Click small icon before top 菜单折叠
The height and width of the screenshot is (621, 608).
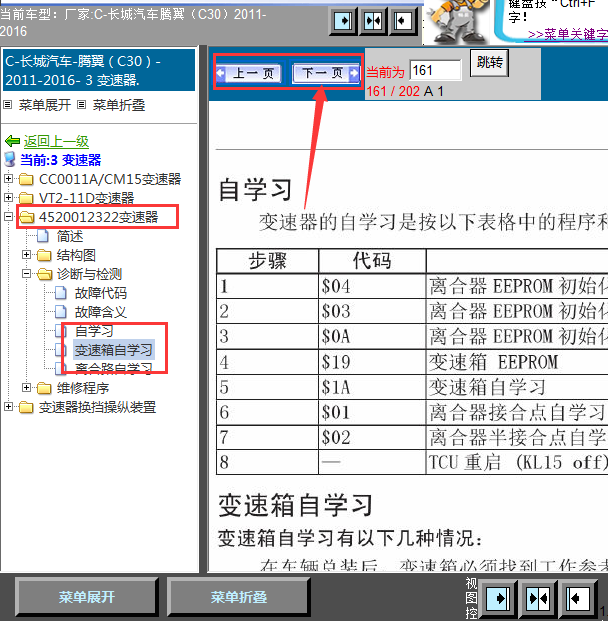point(81,105)
